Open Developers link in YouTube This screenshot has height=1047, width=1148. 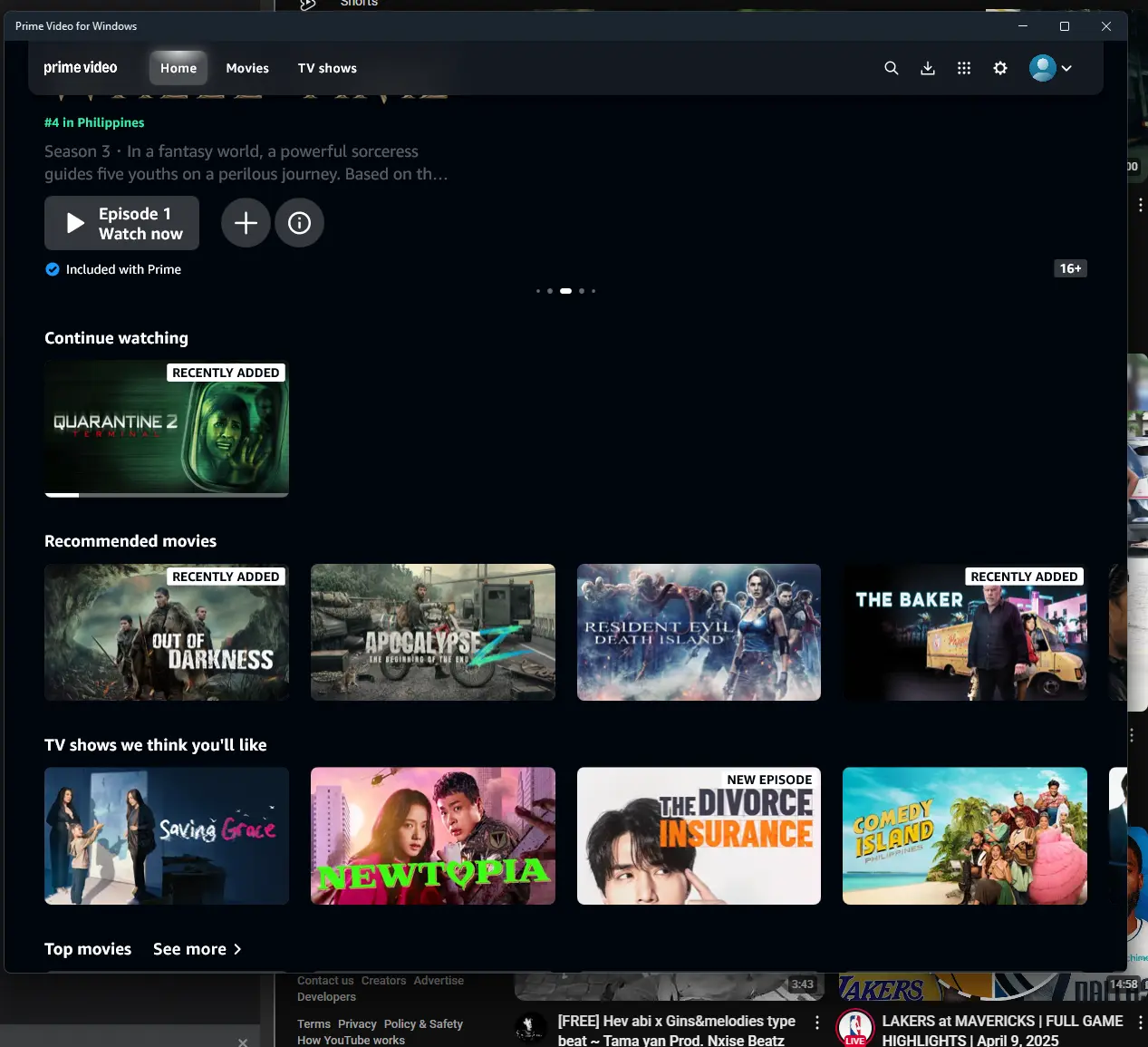326,997
